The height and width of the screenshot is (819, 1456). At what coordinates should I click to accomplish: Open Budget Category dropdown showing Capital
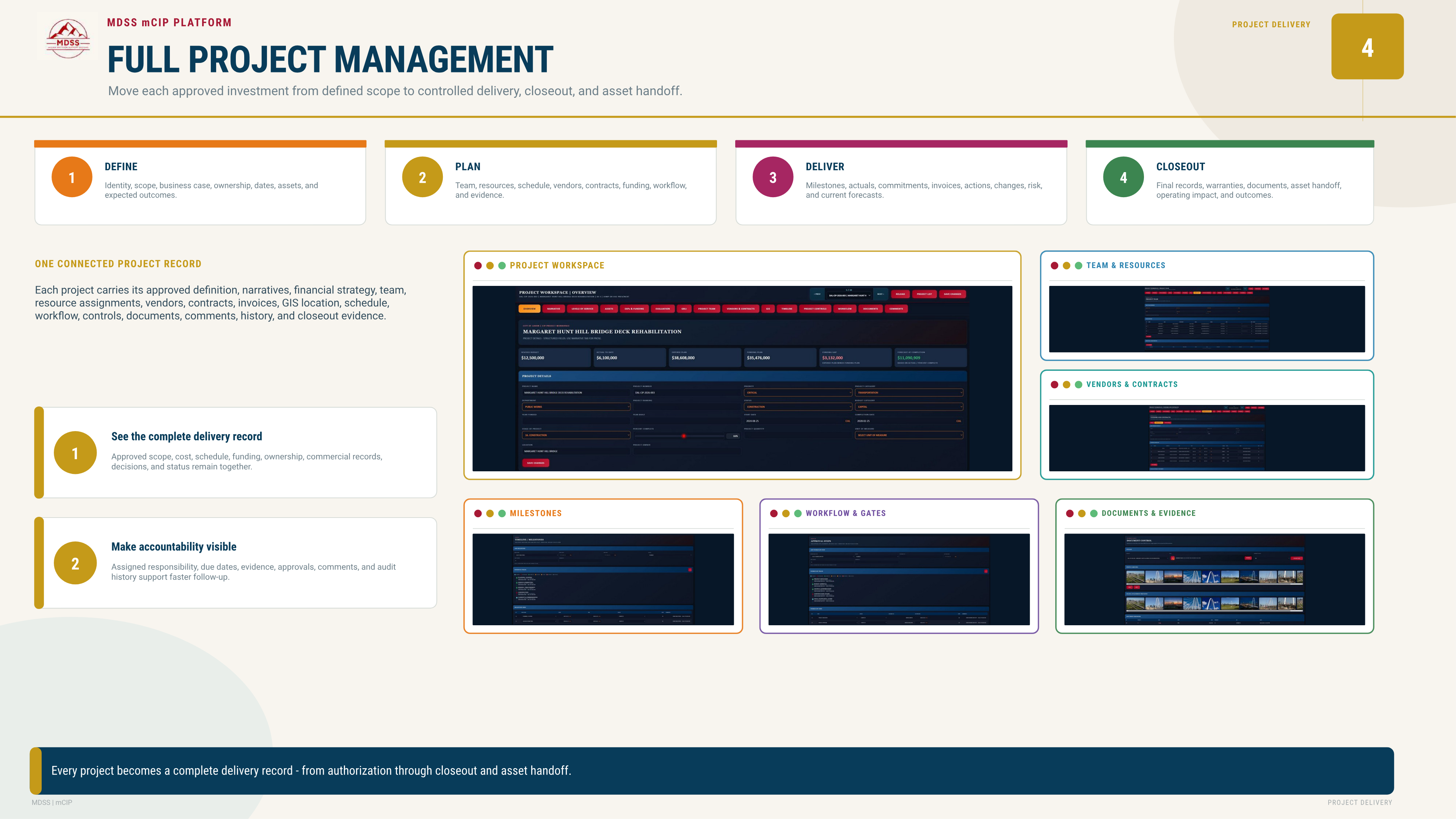point(909,407)
